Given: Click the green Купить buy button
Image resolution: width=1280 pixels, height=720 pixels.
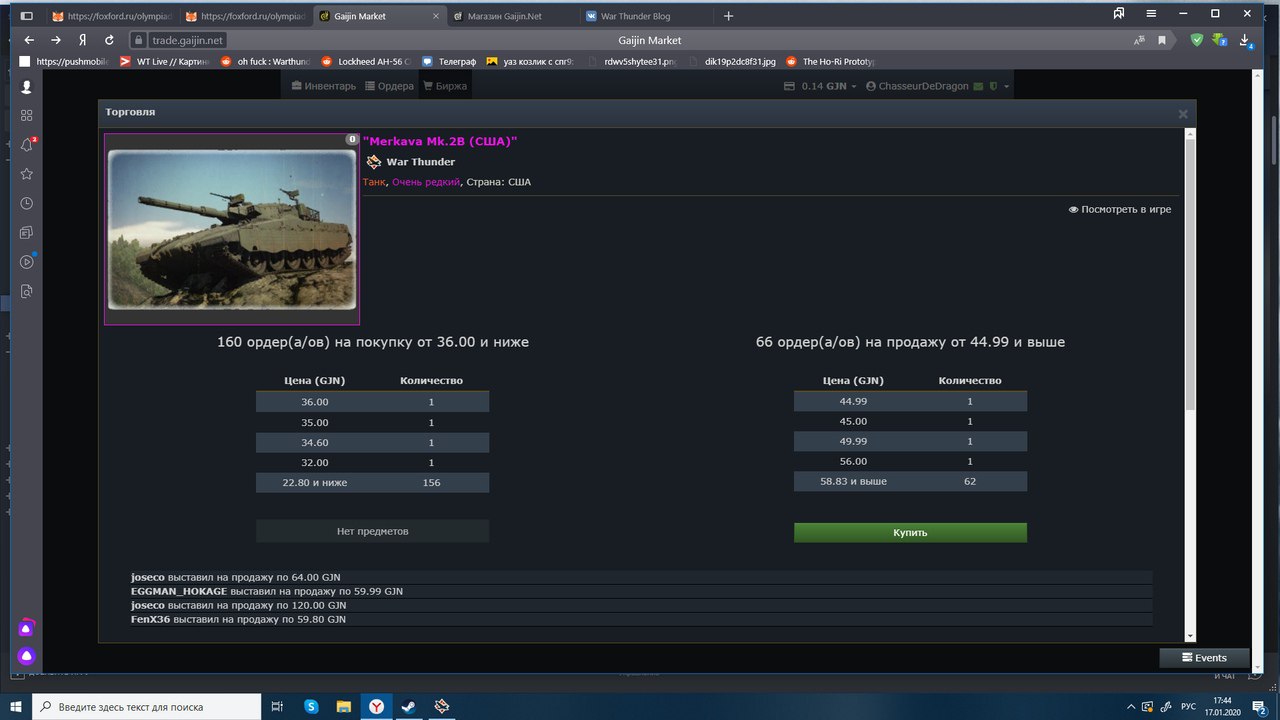Looking at the screenshot, I should 910,532.
